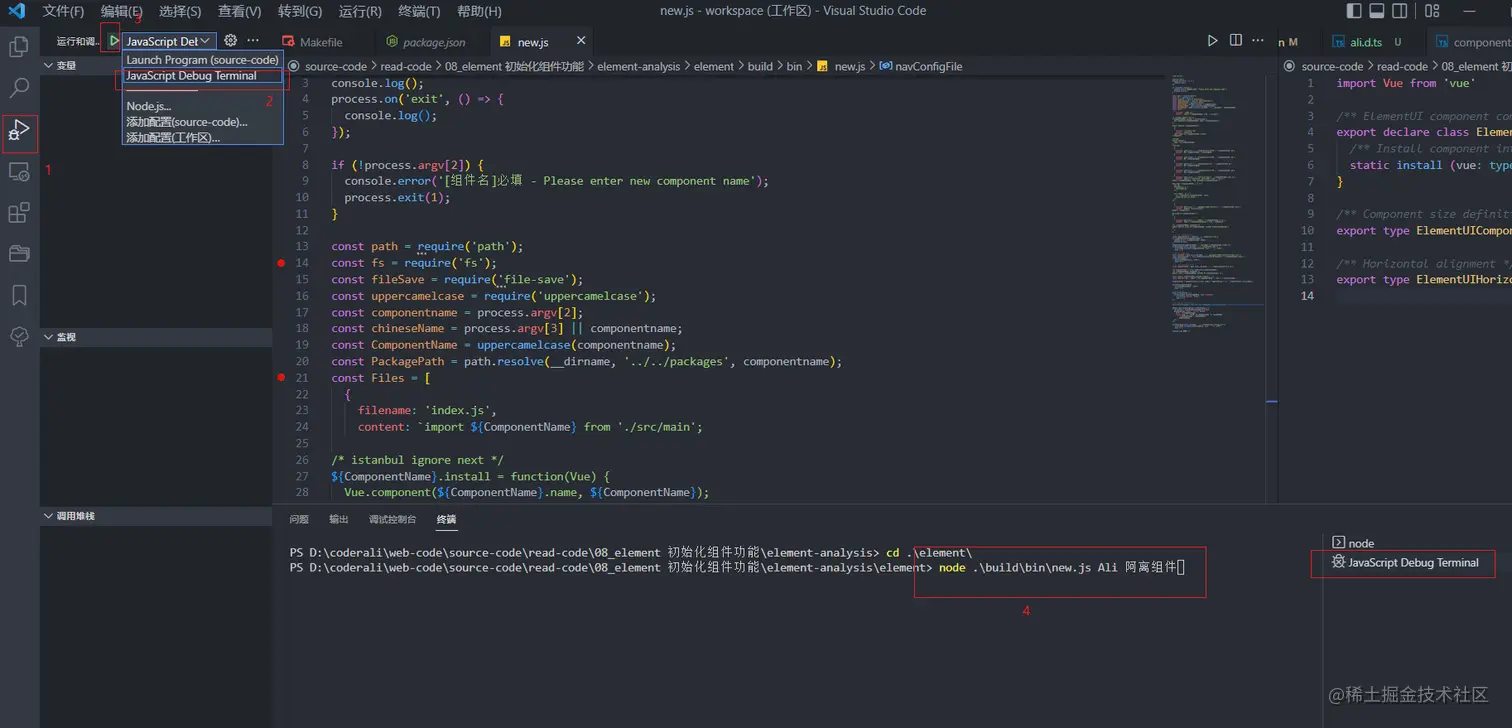Select JavaScript Debug Terminal in terminal list
Image resolution: width=1512 pixels, height=728 pixels.
click(x=1412, y=563)
